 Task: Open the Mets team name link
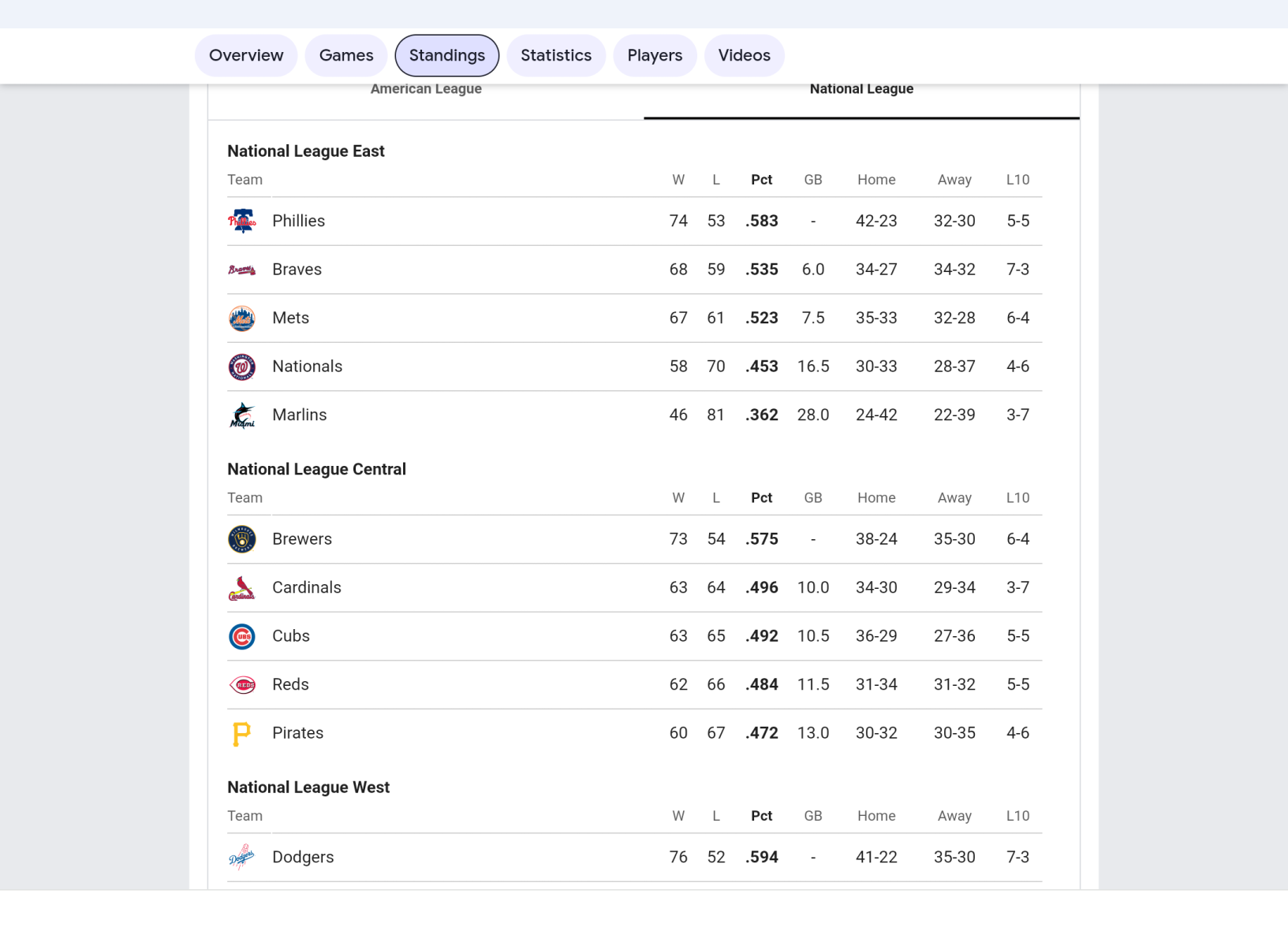coord(291,318)
